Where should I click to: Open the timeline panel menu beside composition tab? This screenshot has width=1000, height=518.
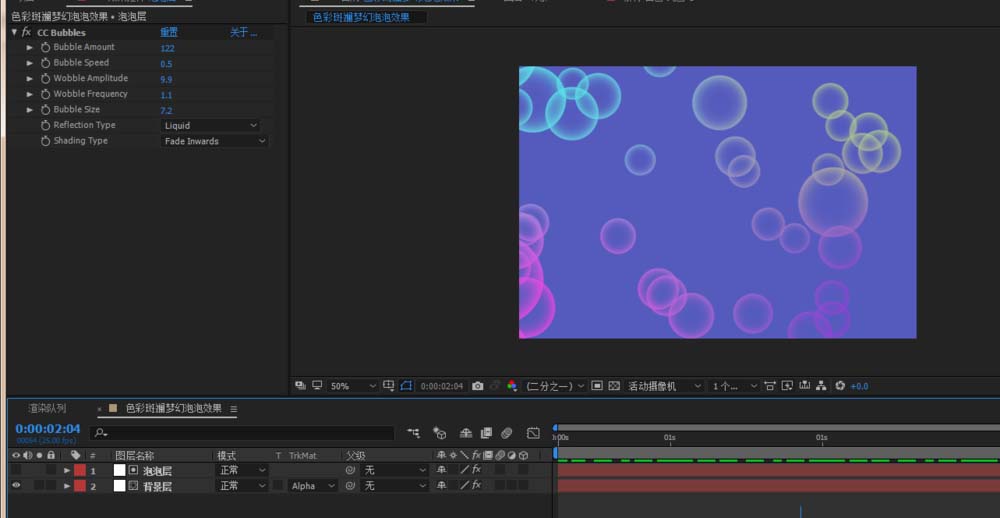(234, 409)
